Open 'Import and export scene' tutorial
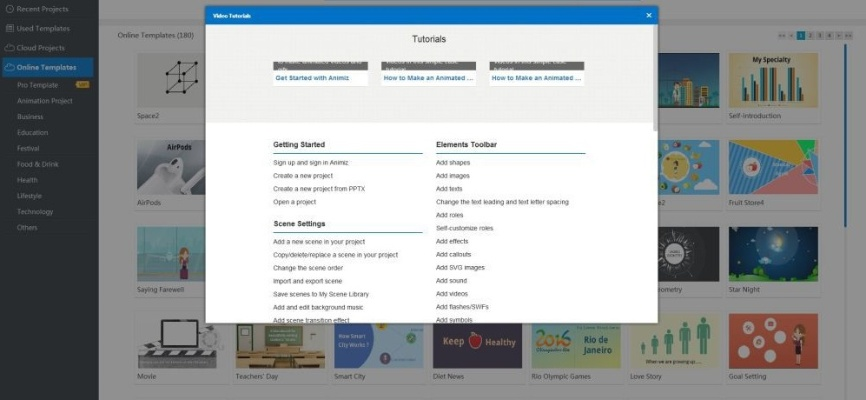This screenshot has height=400, width=866. (308, 281)
